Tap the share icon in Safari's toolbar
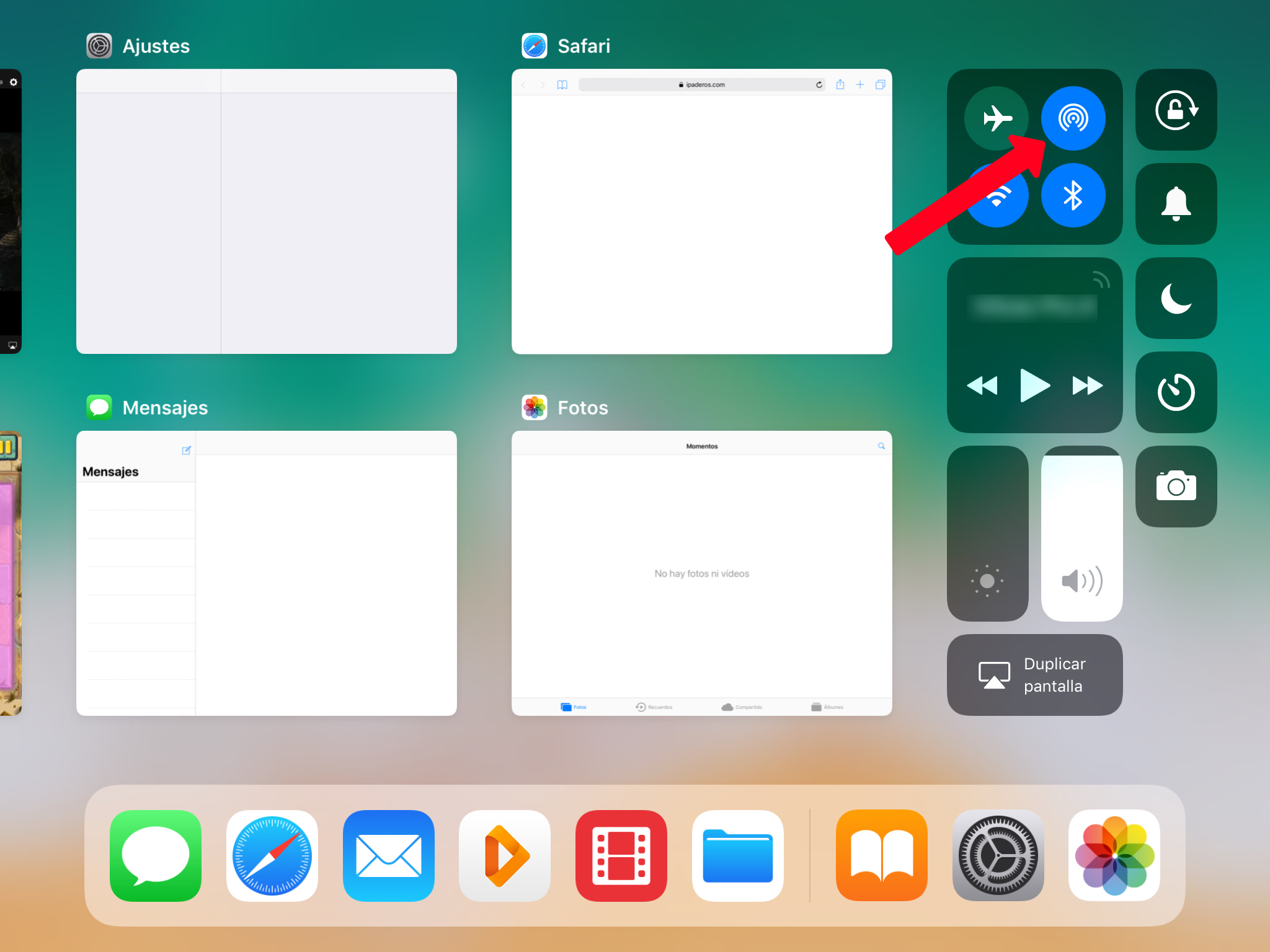Viewport: 1270px width, 952px height. point(840,84)
